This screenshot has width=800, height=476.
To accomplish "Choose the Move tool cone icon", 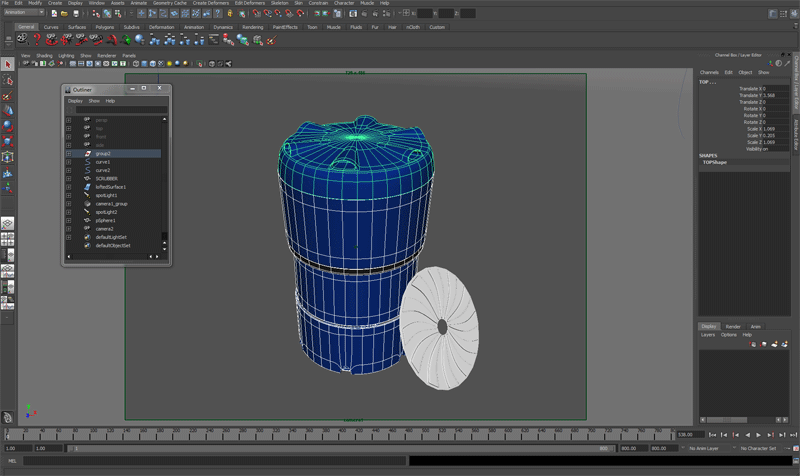I will (x=7, y=111).
